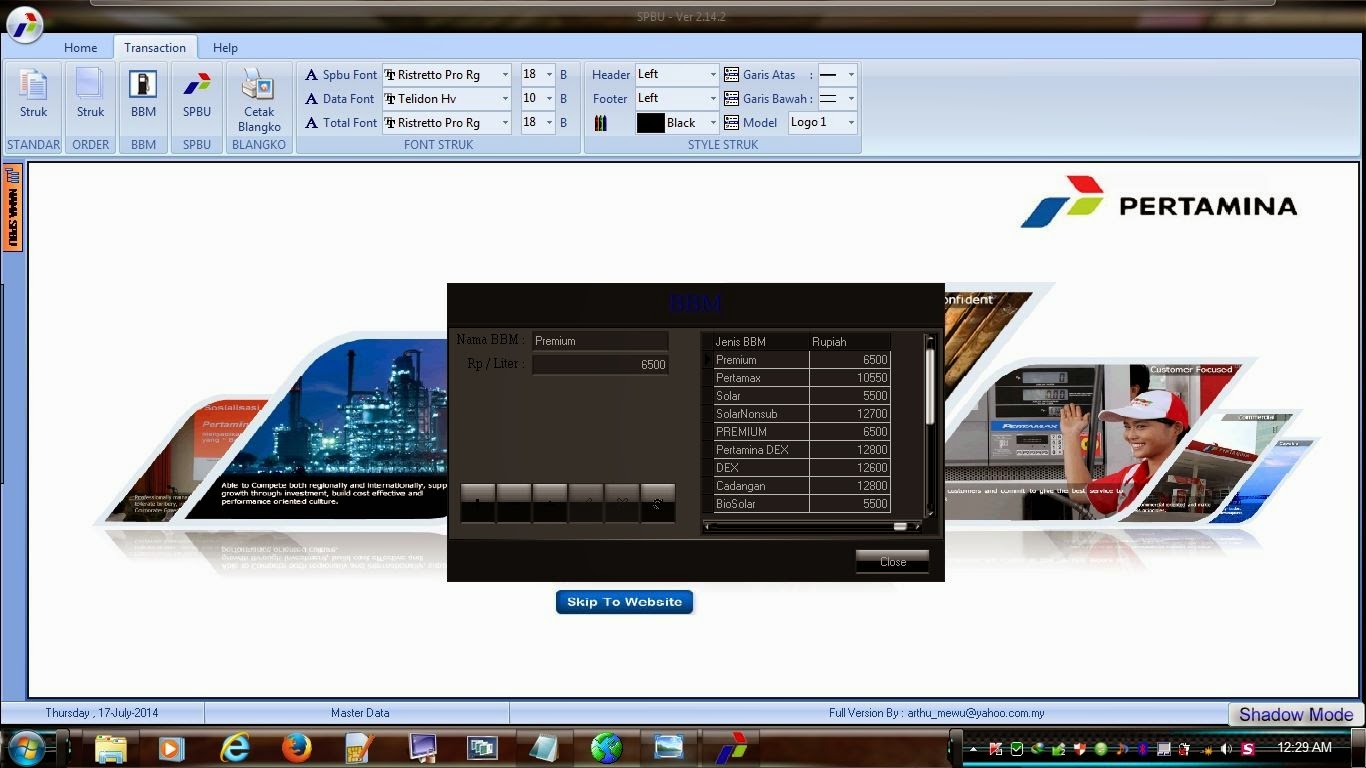Open the Spbu Font size dropdown
Screen dimensions: 1366x768
click(549, 75)
